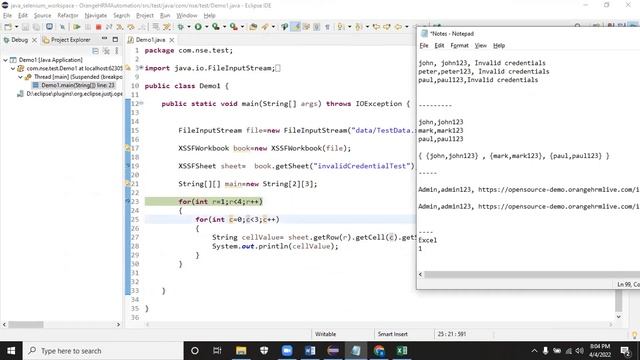
Task: Open the New icon dropdown arrow
Action: [x=16, y=27]
